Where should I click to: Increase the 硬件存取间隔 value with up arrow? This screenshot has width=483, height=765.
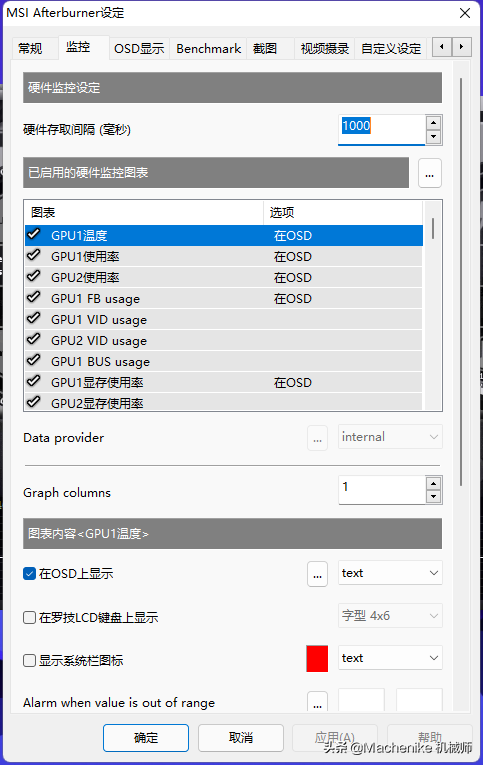point(433,122)
